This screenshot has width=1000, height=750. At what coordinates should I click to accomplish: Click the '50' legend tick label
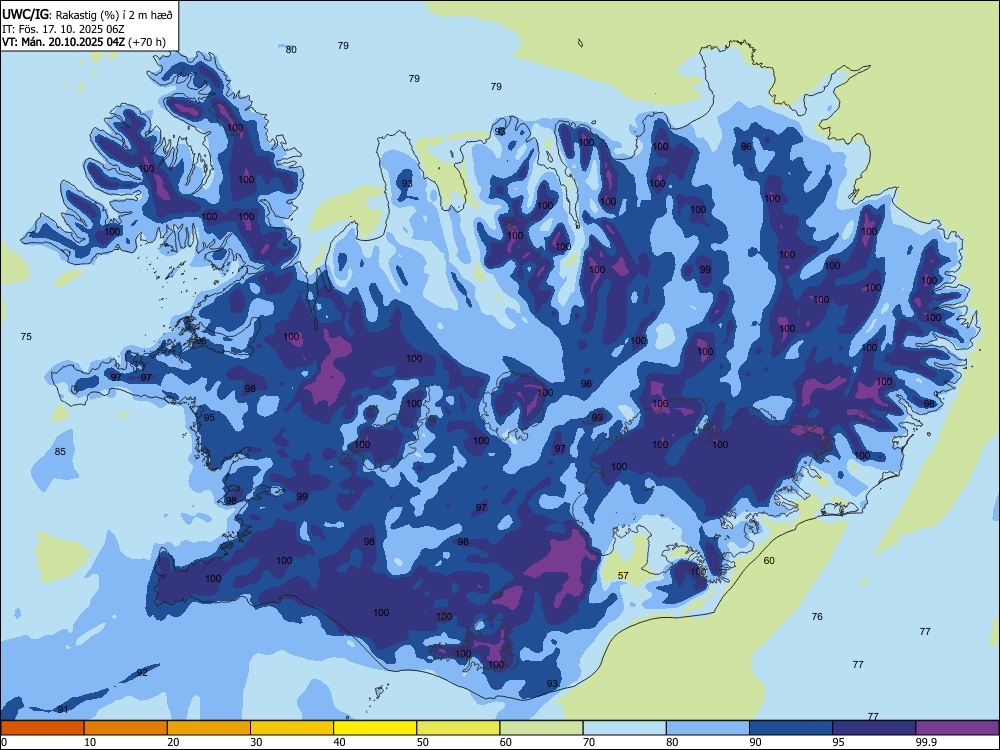(423, 742)
